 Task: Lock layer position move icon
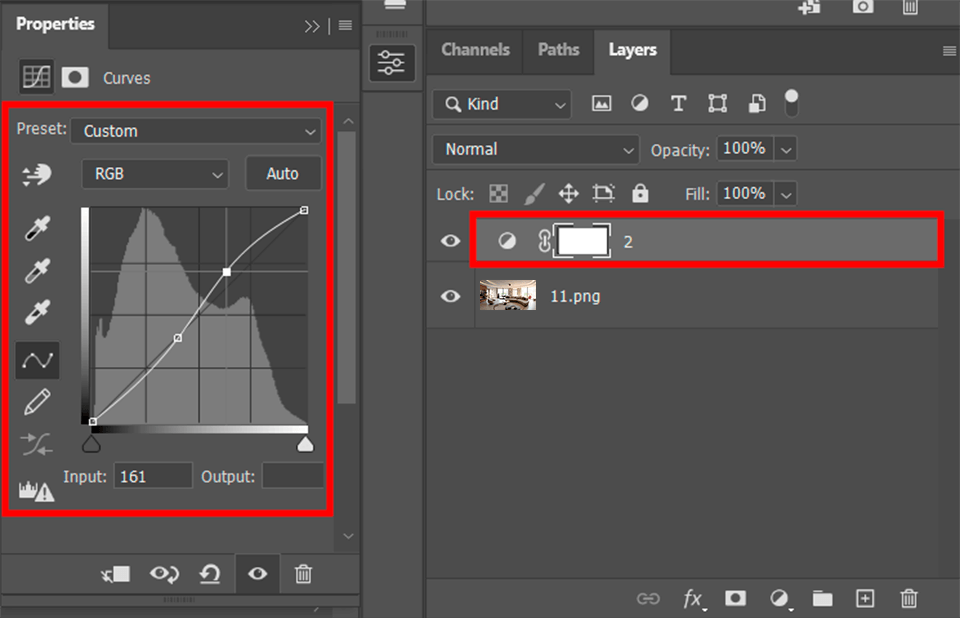(569, 194)
